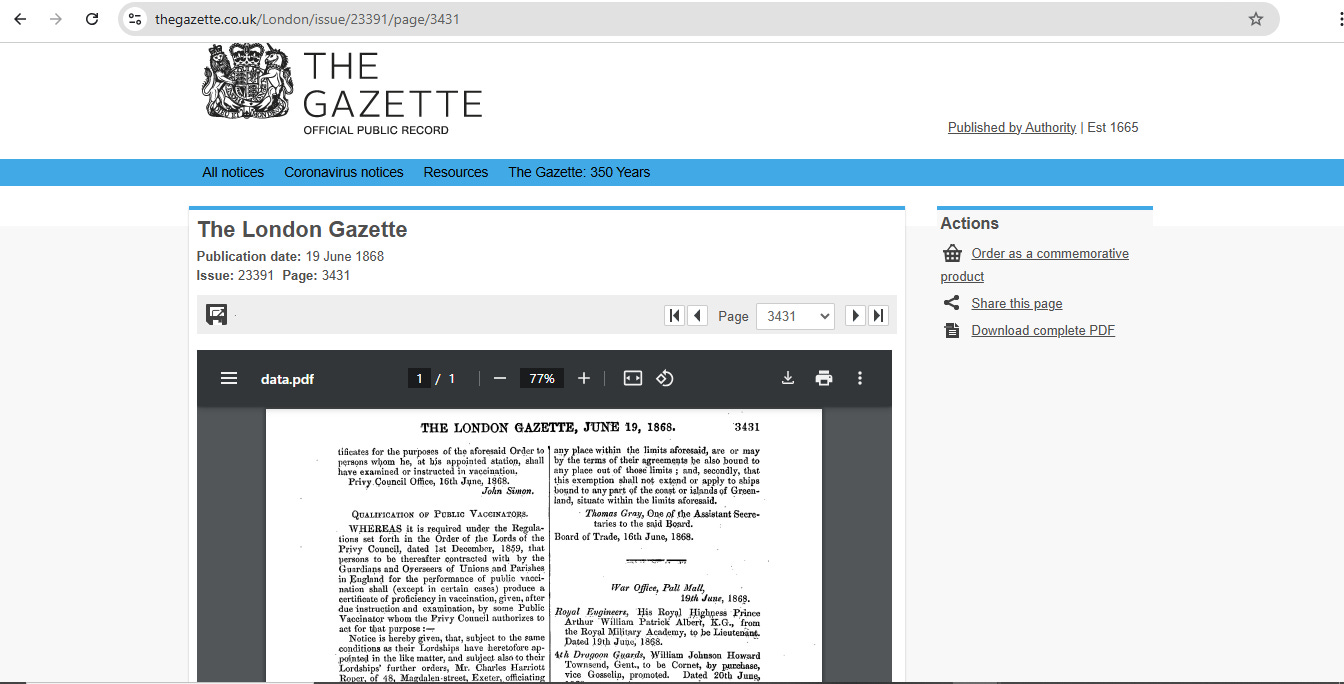Click the share icon under Actions
The width and height of the screenshot is (1344, 684).
(x=951, y=303)
